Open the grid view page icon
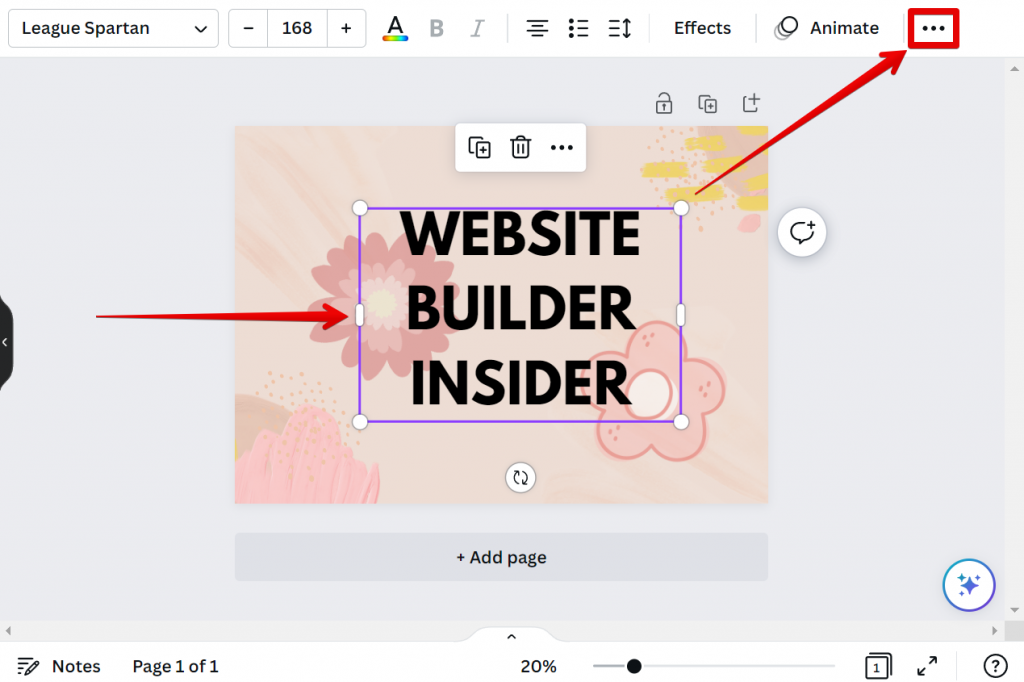This screenshot has width=1024, height=682. coord(877,666)
